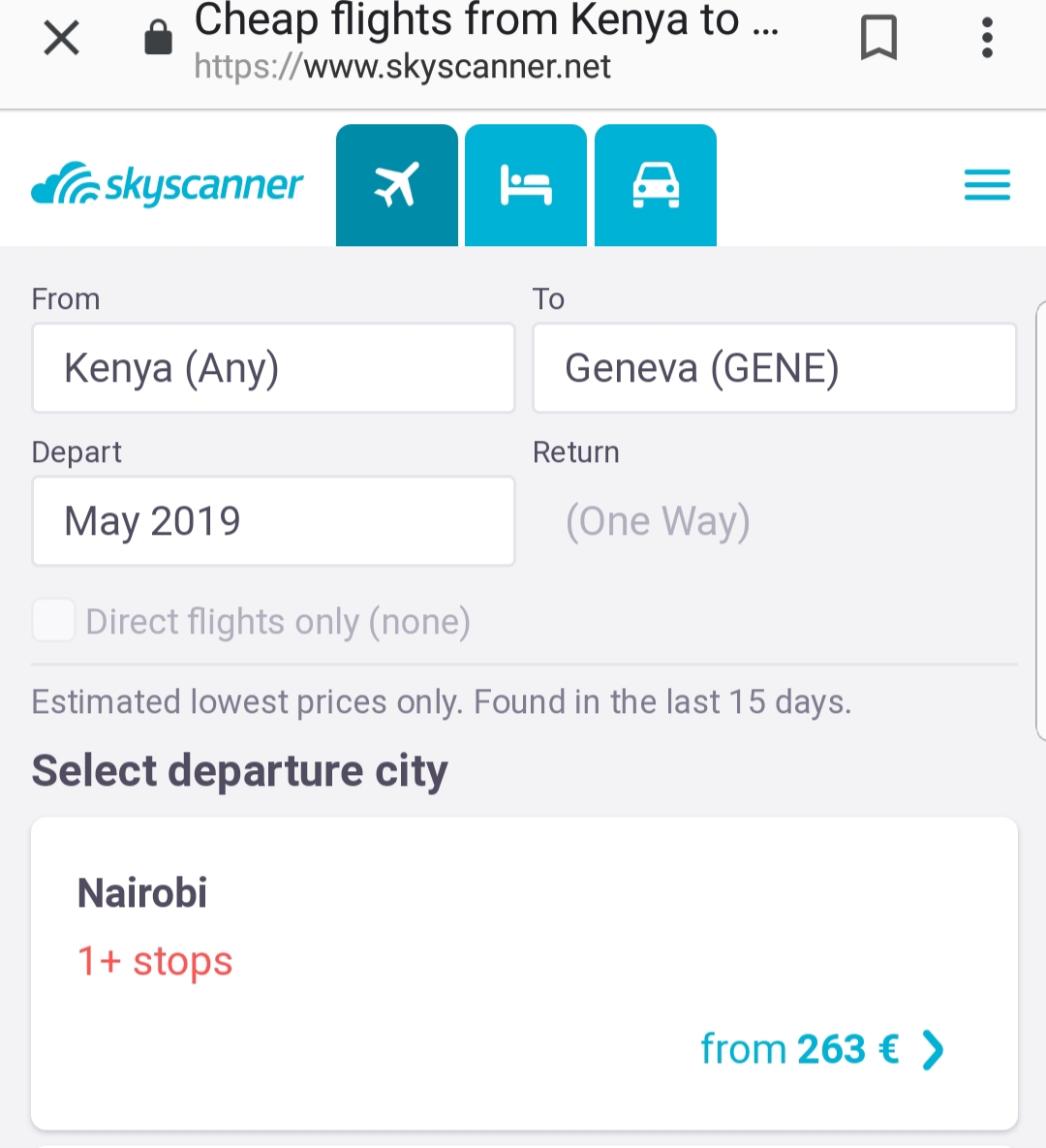The height and width of the screenshot is (1148, 1046).
Task: Expand Nairobi result with chevron arrow
Action: point(933,1049)
